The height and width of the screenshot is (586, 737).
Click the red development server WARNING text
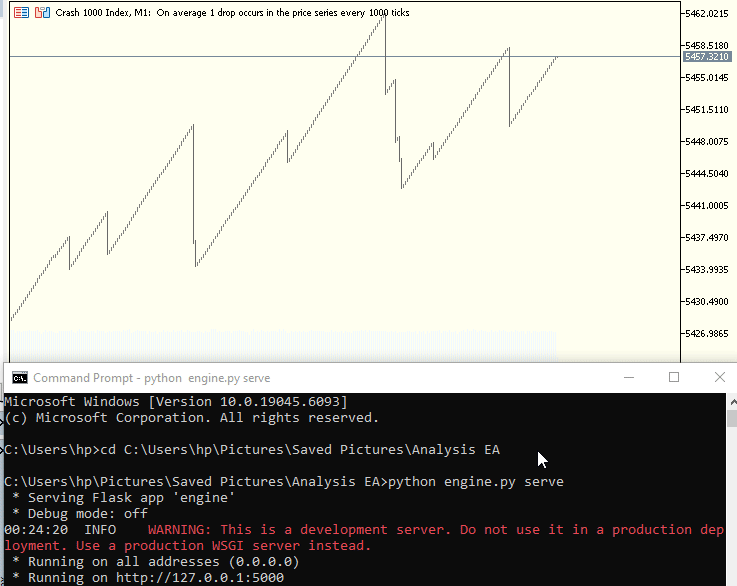click(364, 538)
